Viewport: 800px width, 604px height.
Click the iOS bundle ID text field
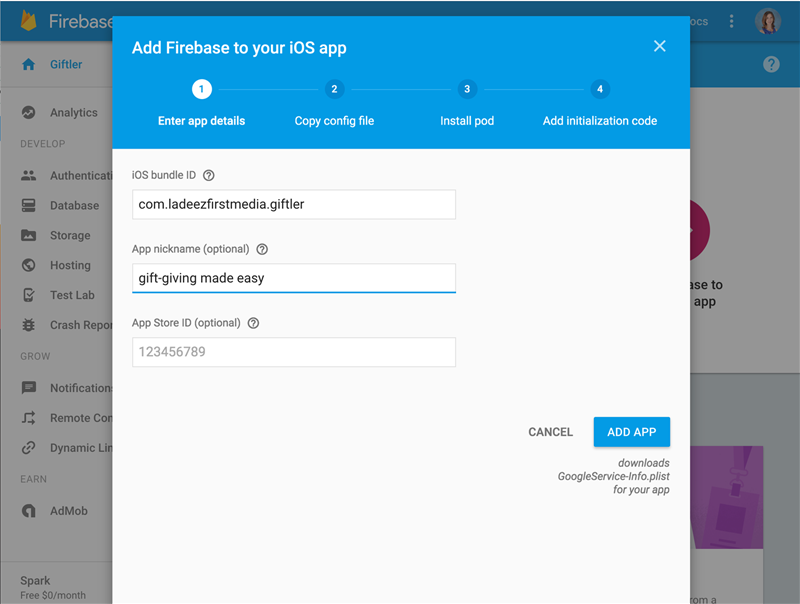click(x=294, y=204)
